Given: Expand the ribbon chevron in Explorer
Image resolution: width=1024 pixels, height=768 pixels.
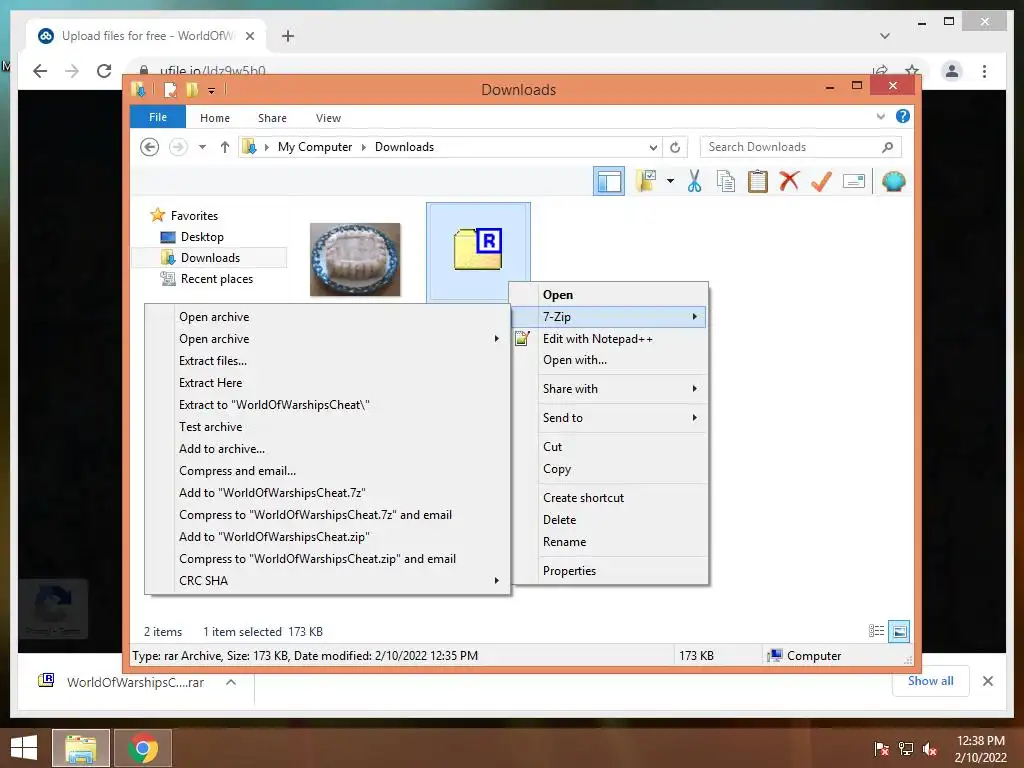Looking at the screenshot, I should click(880, 117).
